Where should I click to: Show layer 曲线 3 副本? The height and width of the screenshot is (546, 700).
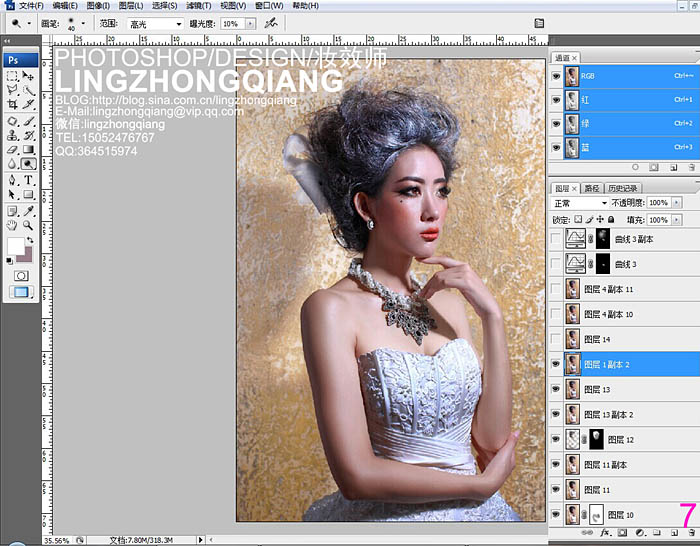pyautogui.click(x=555, y=239)
